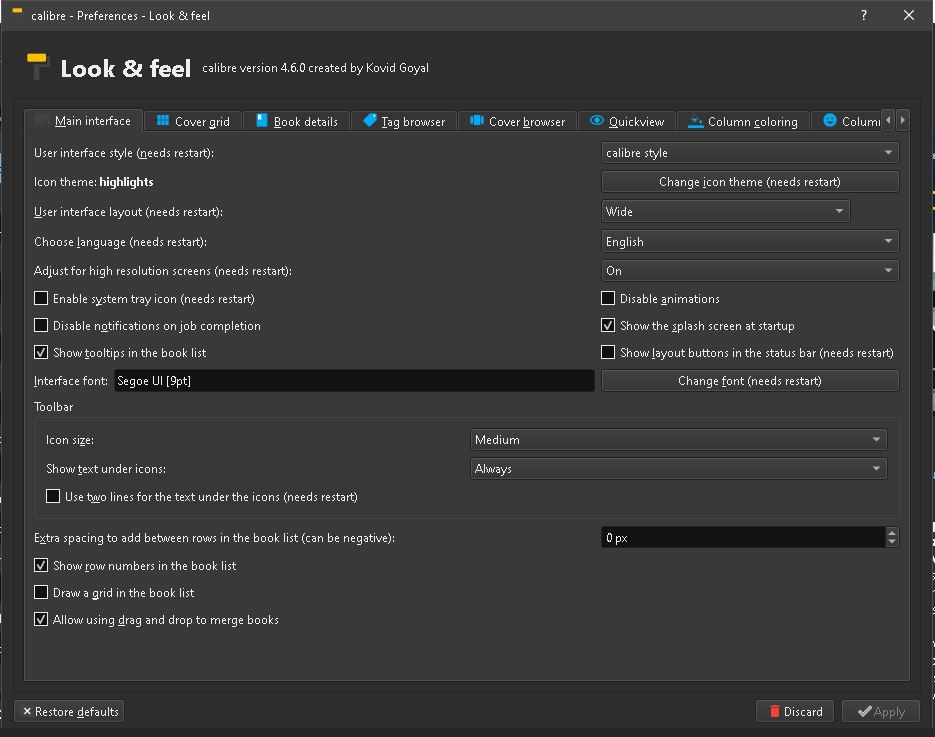Open the language dropdown showing English
Image resolution: width=935 pixels, height=737 pixels.
(x=750, y=241)
